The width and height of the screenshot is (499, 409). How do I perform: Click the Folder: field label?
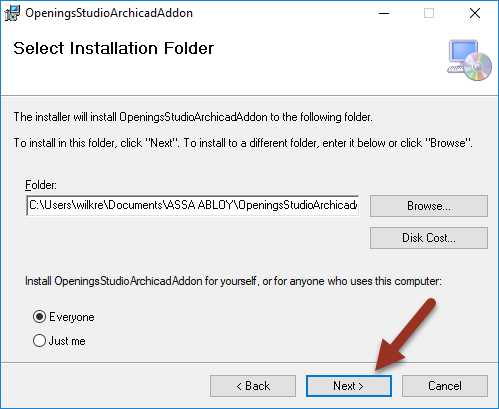click(x=41, y=185)
